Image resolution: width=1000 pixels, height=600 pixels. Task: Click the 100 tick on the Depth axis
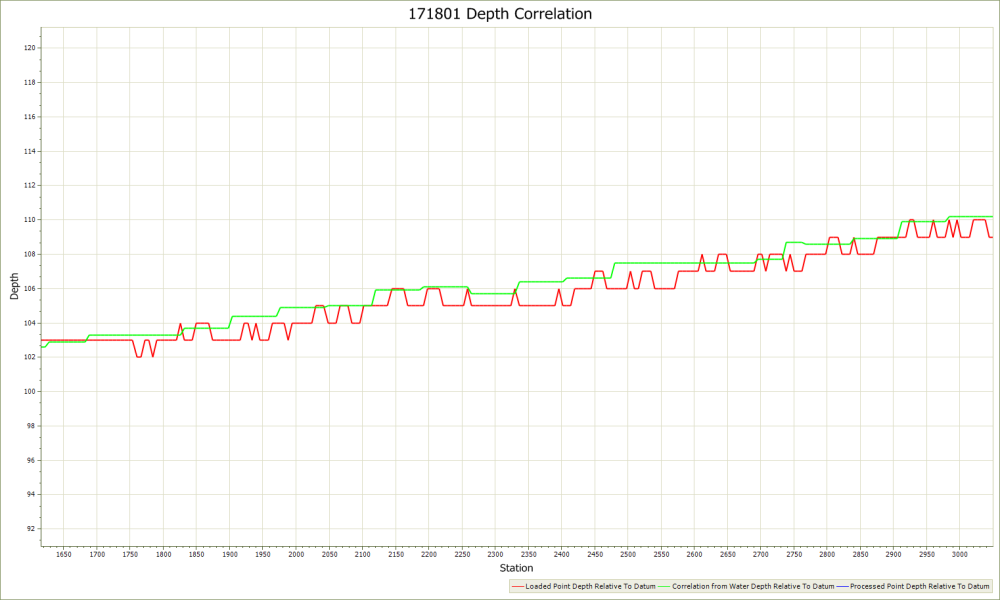(x=29, y=391)
